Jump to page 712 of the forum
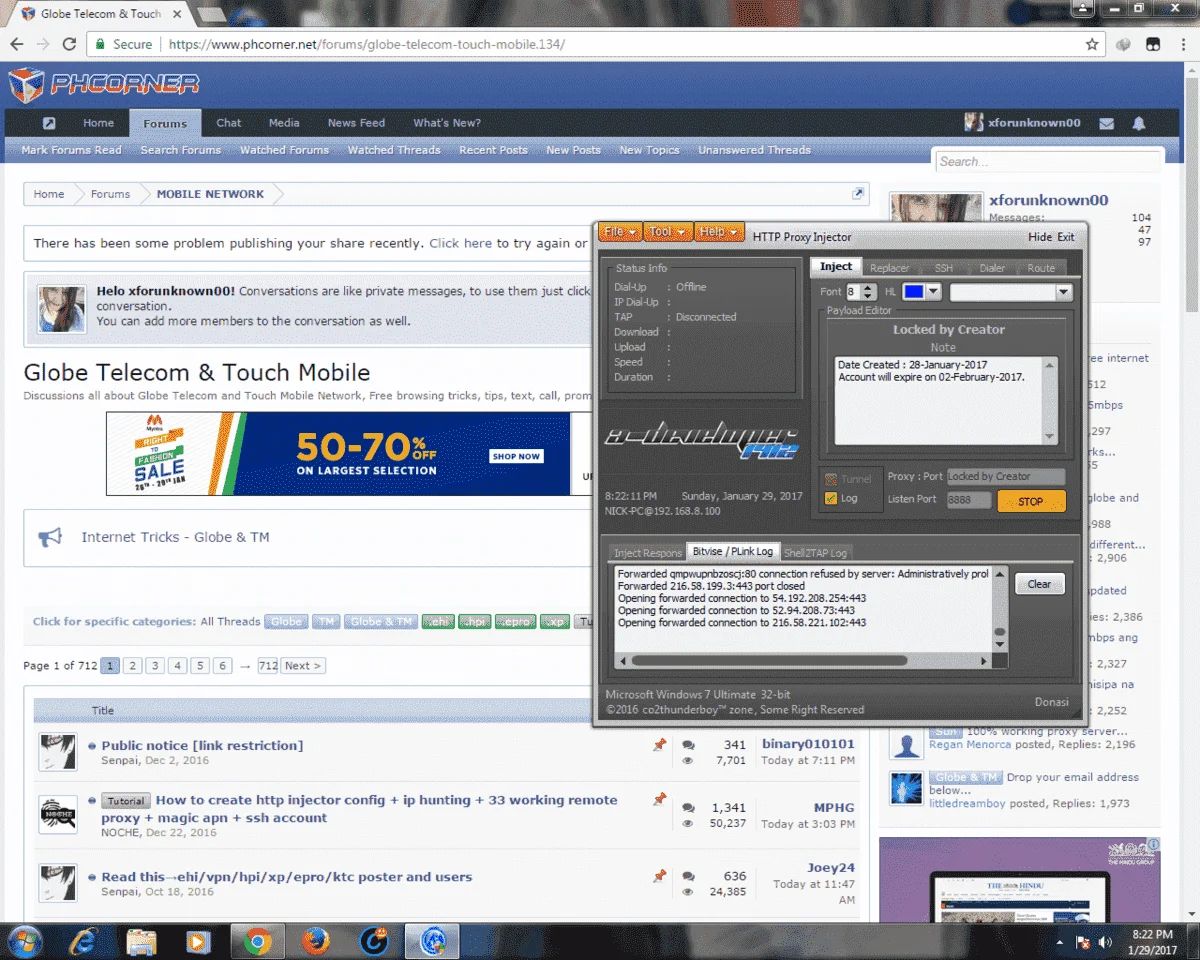The width and height of the screenshot is (1200, 960). 267,666
